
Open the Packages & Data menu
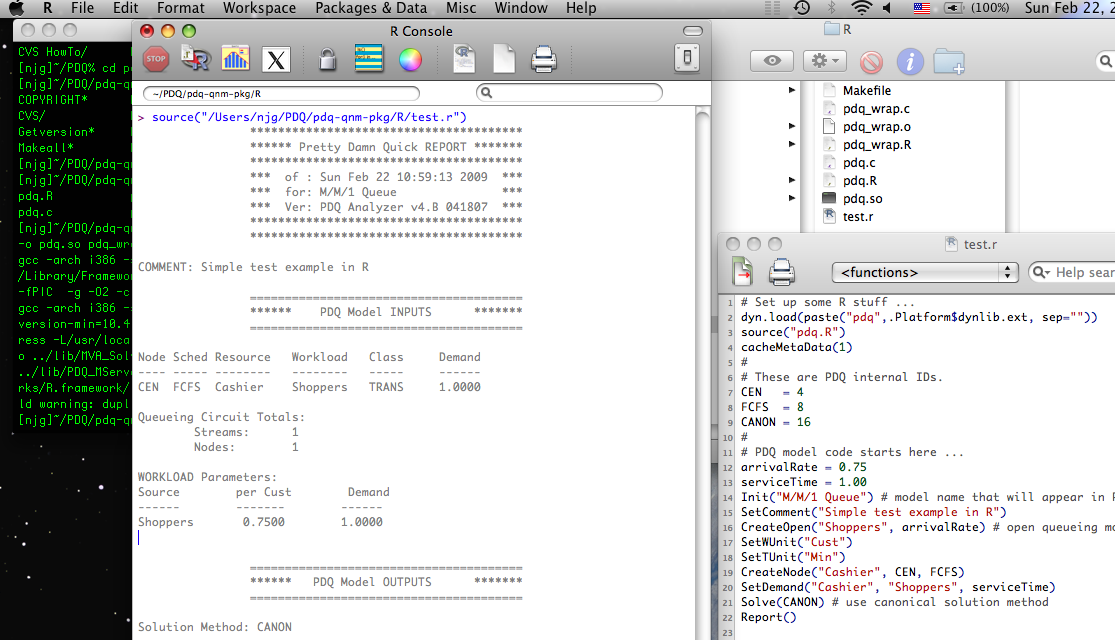pyautogui.click(x=371, y=9)
